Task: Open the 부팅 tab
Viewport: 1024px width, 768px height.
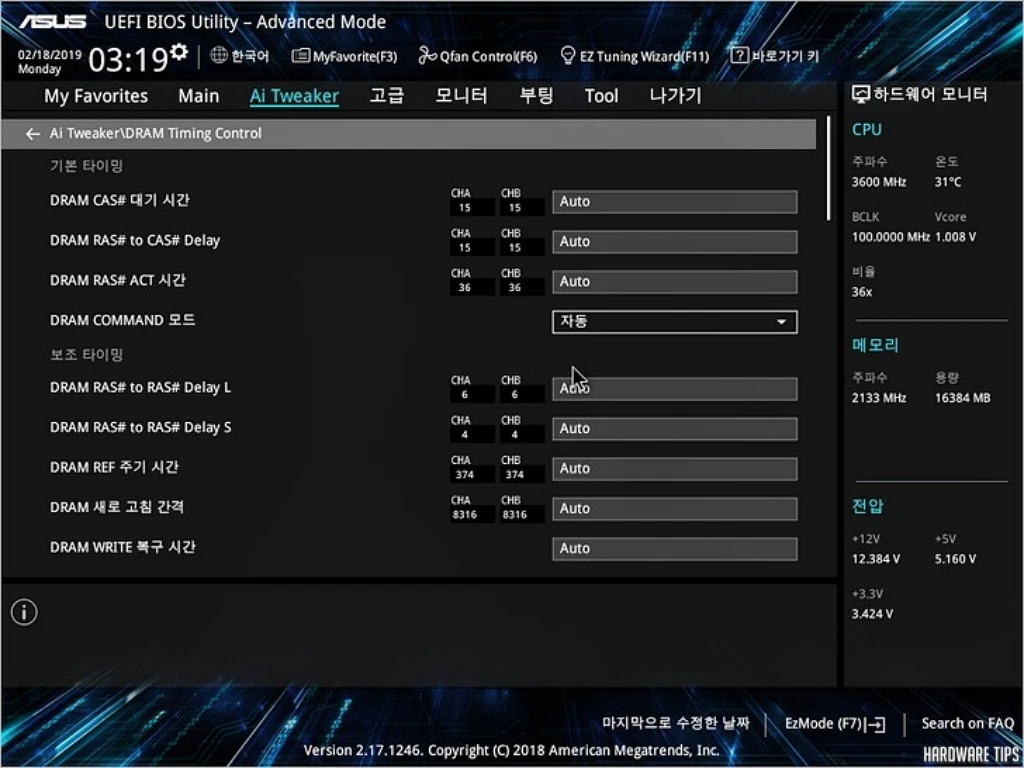Action: [x=536, y=96]
